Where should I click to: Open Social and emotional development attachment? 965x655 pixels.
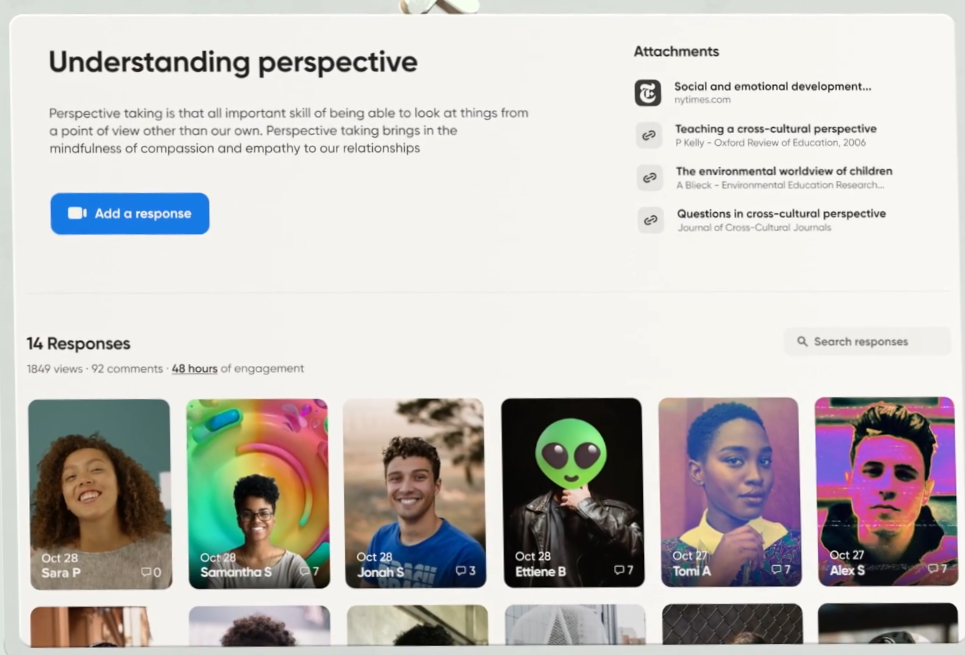(x=772, y=86)
